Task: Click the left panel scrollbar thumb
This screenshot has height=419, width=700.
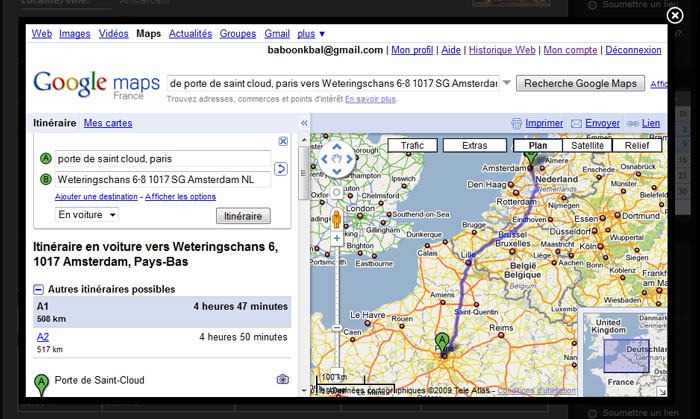Action: 304,173
